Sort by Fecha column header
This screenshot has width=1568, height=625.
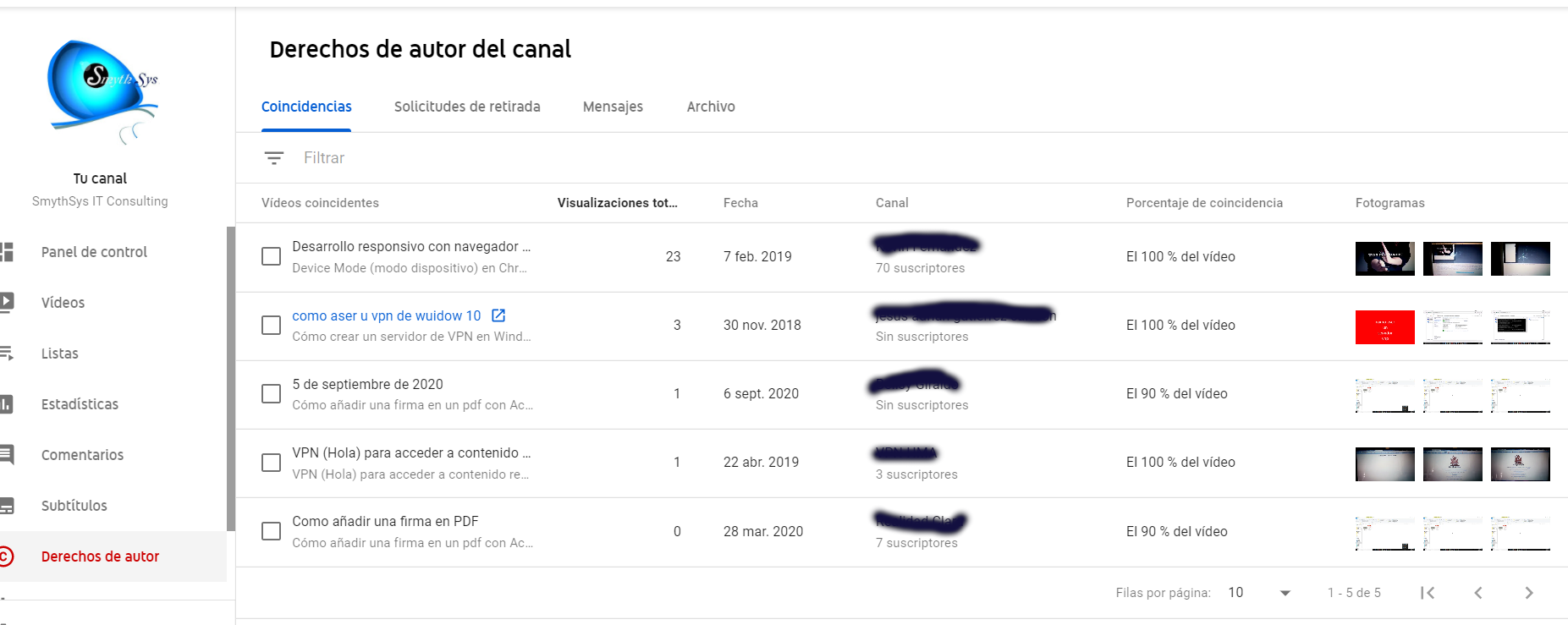coord(740,203)
